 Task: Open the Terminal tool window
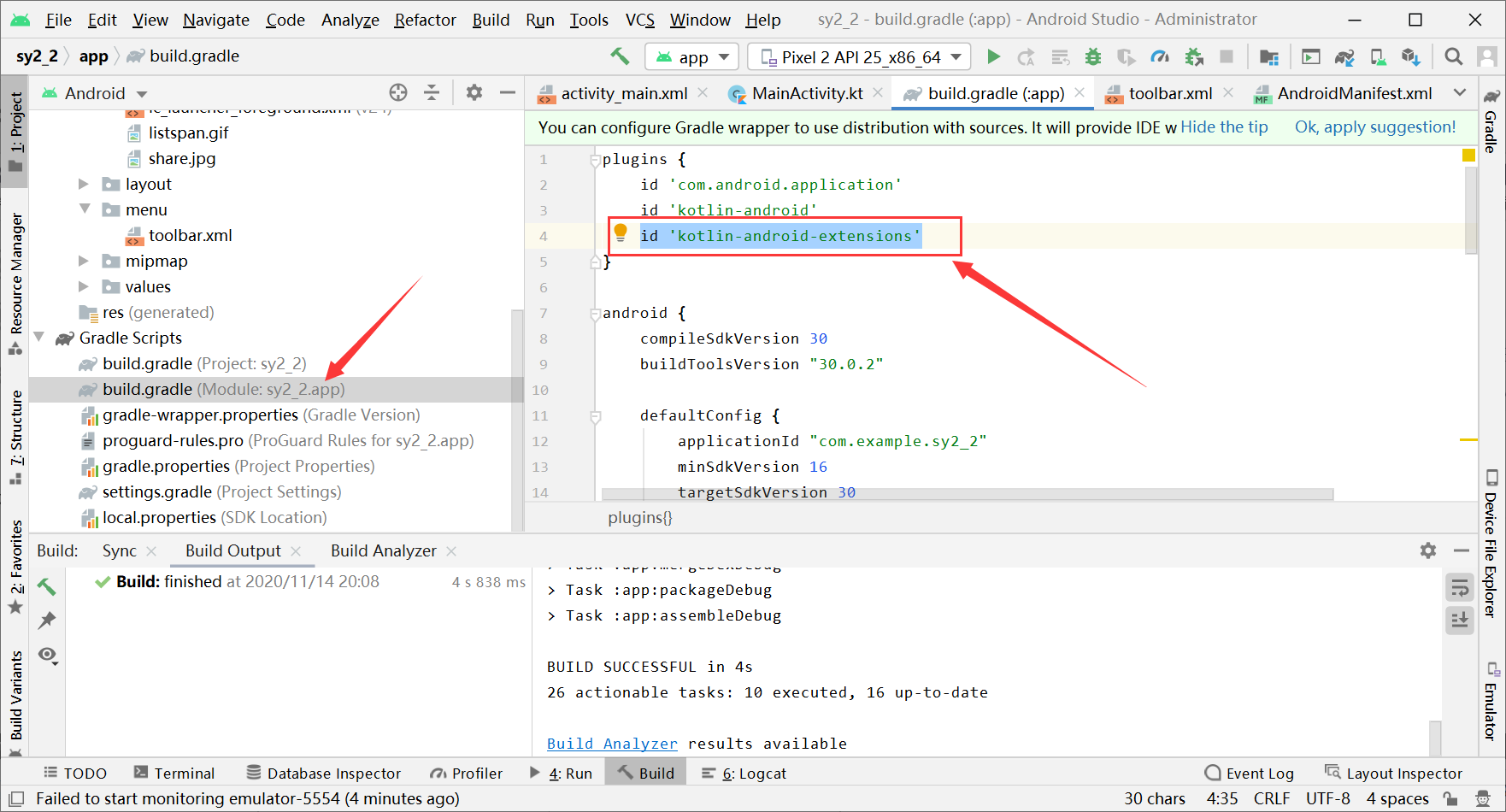coord(174,774)
